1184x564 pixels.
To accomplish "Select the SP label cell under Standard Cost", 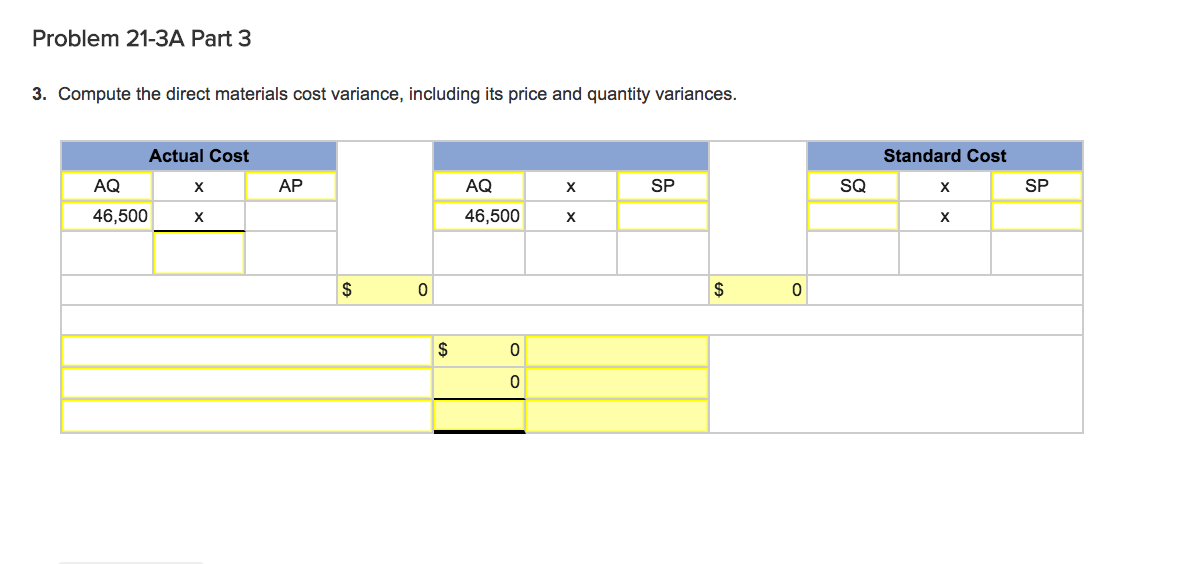I will [1037, 186].
